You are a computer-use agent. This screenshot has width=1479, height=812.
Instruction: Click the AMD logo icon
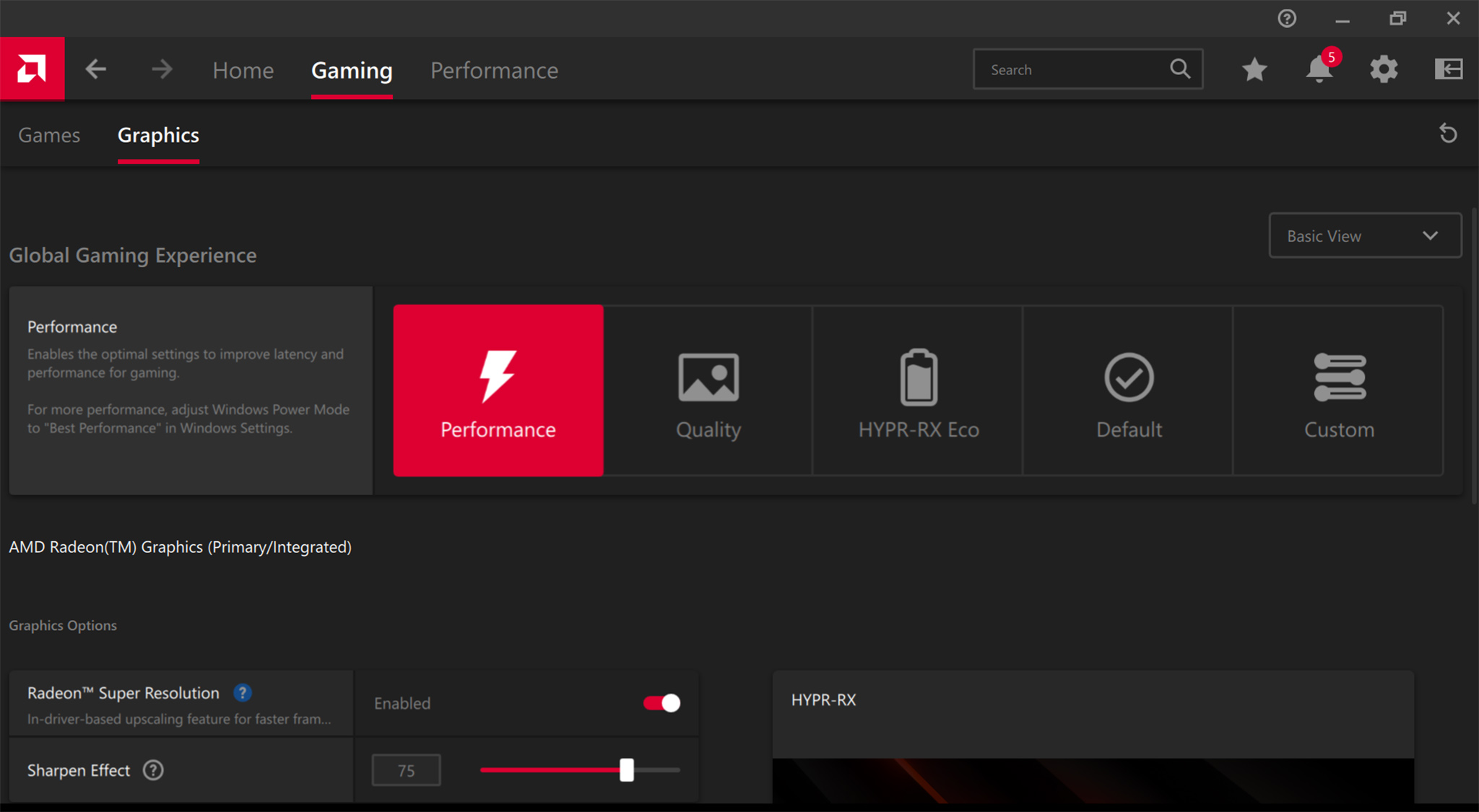tap(32, 69)
